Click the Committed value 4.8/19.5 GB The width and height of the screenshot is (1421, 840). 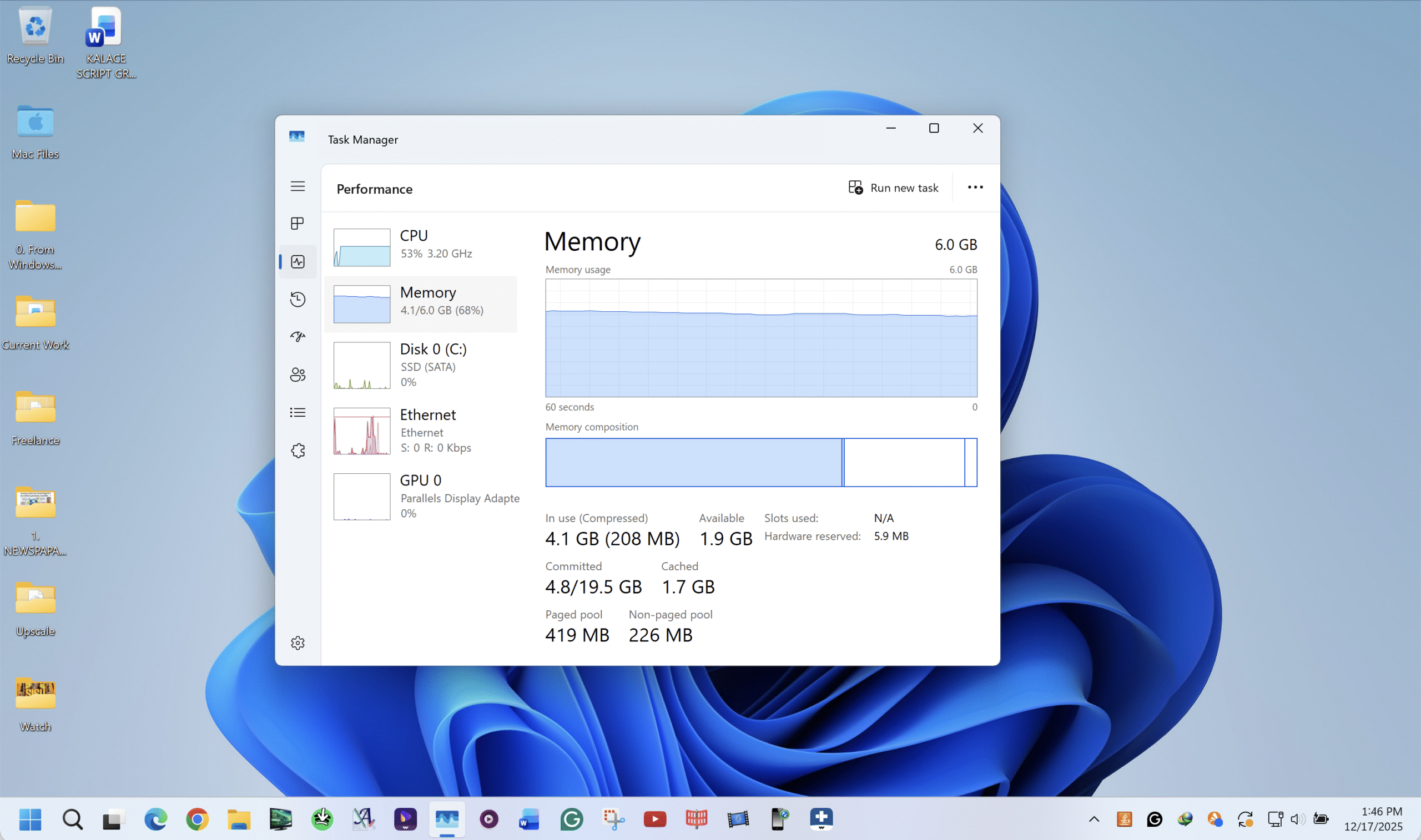click(x=593, y=586)
